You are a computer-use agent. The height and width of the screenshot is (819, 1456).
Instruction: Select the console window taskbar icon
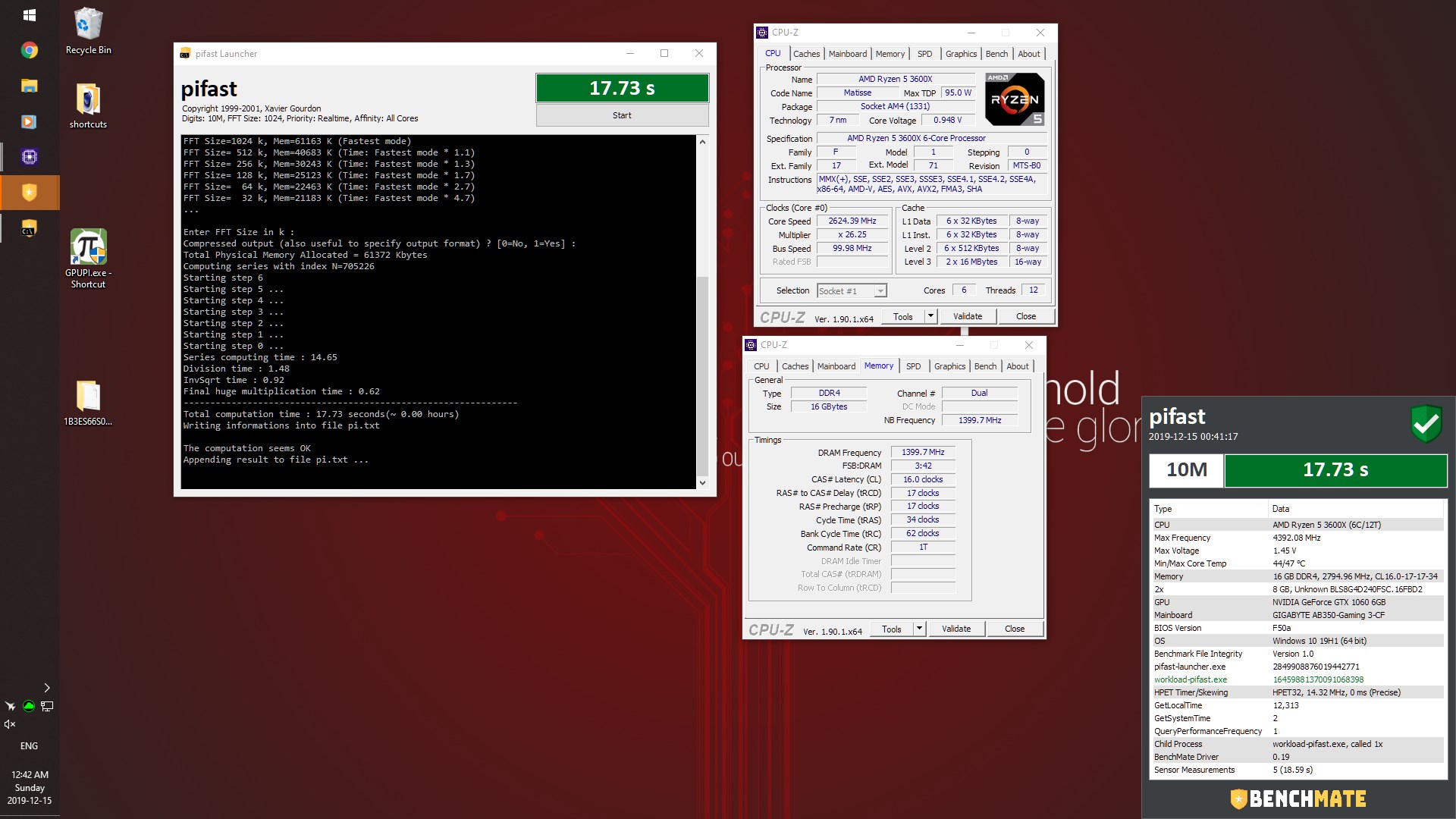pyautogui.click(x=30, y=228)
